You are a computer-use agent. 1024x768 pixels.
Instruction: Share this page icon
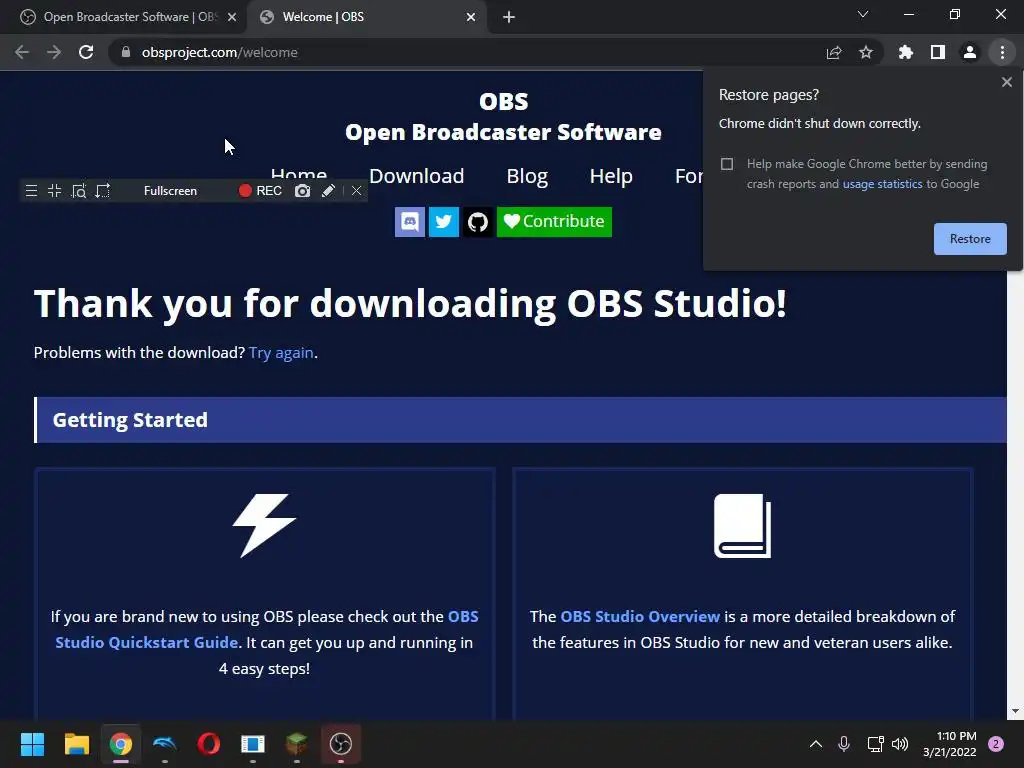(x=834, y=52)
